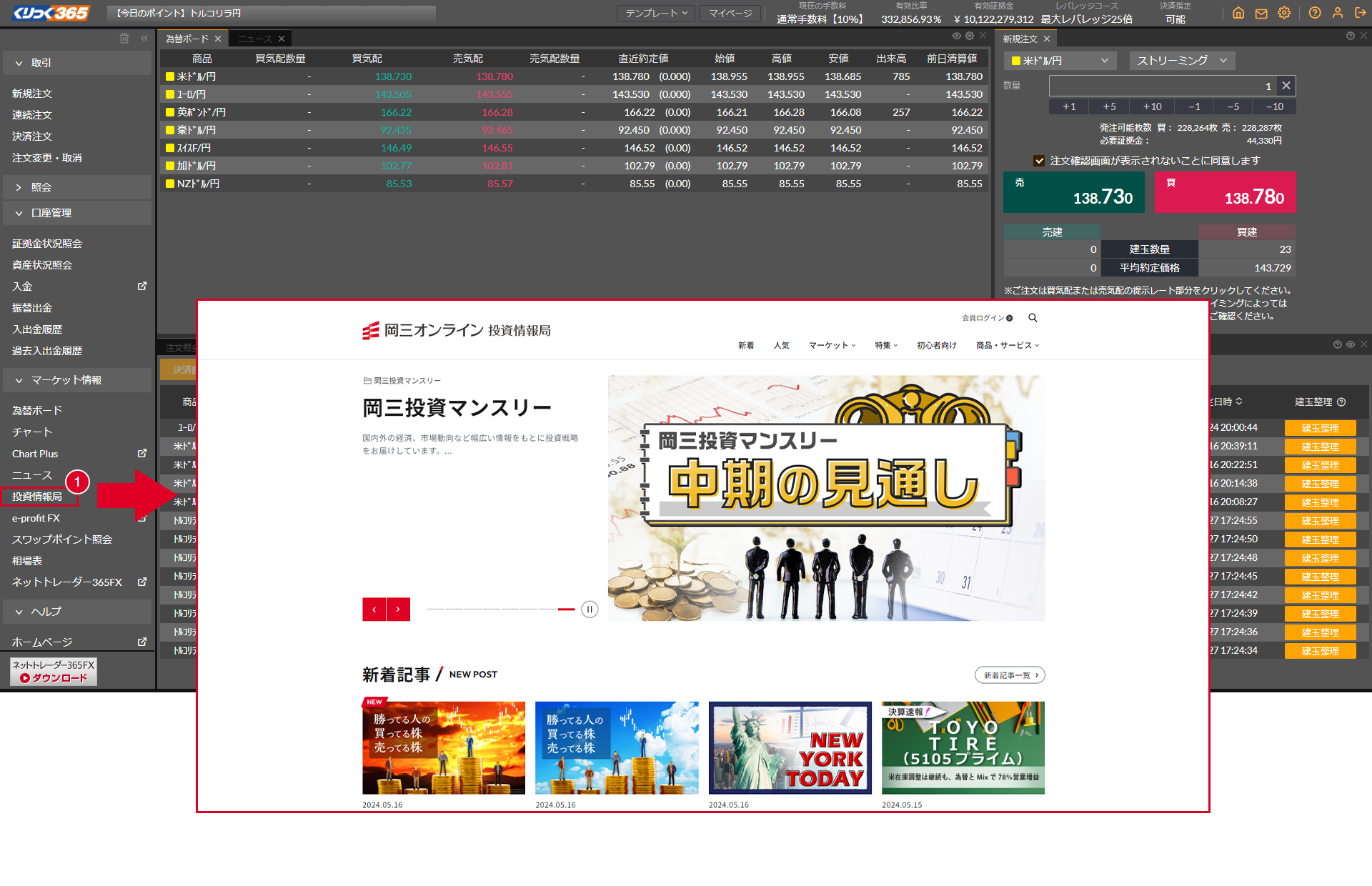The image size is (1372, 886).
Task: Clear quantity field with X icon
Action: tap(1286, 86)
